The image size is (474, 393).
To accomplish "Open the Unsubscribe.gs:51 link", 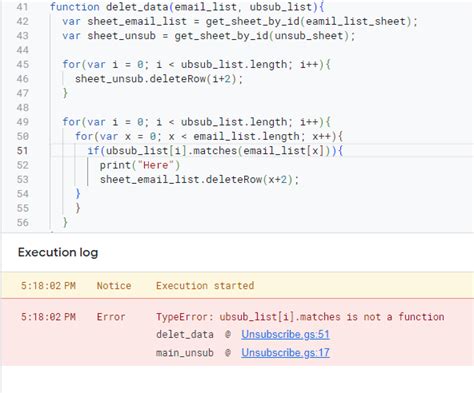I will coord(285,334).
